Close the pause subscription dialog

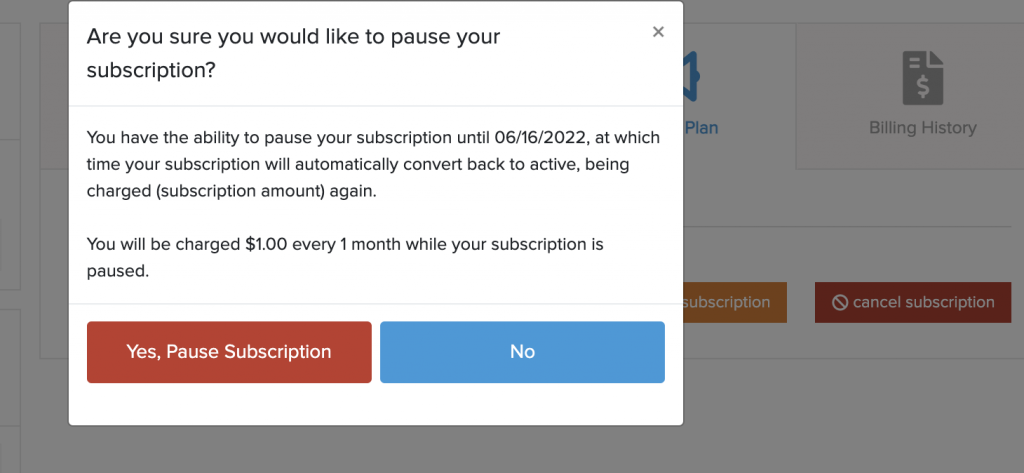[658, 32]
